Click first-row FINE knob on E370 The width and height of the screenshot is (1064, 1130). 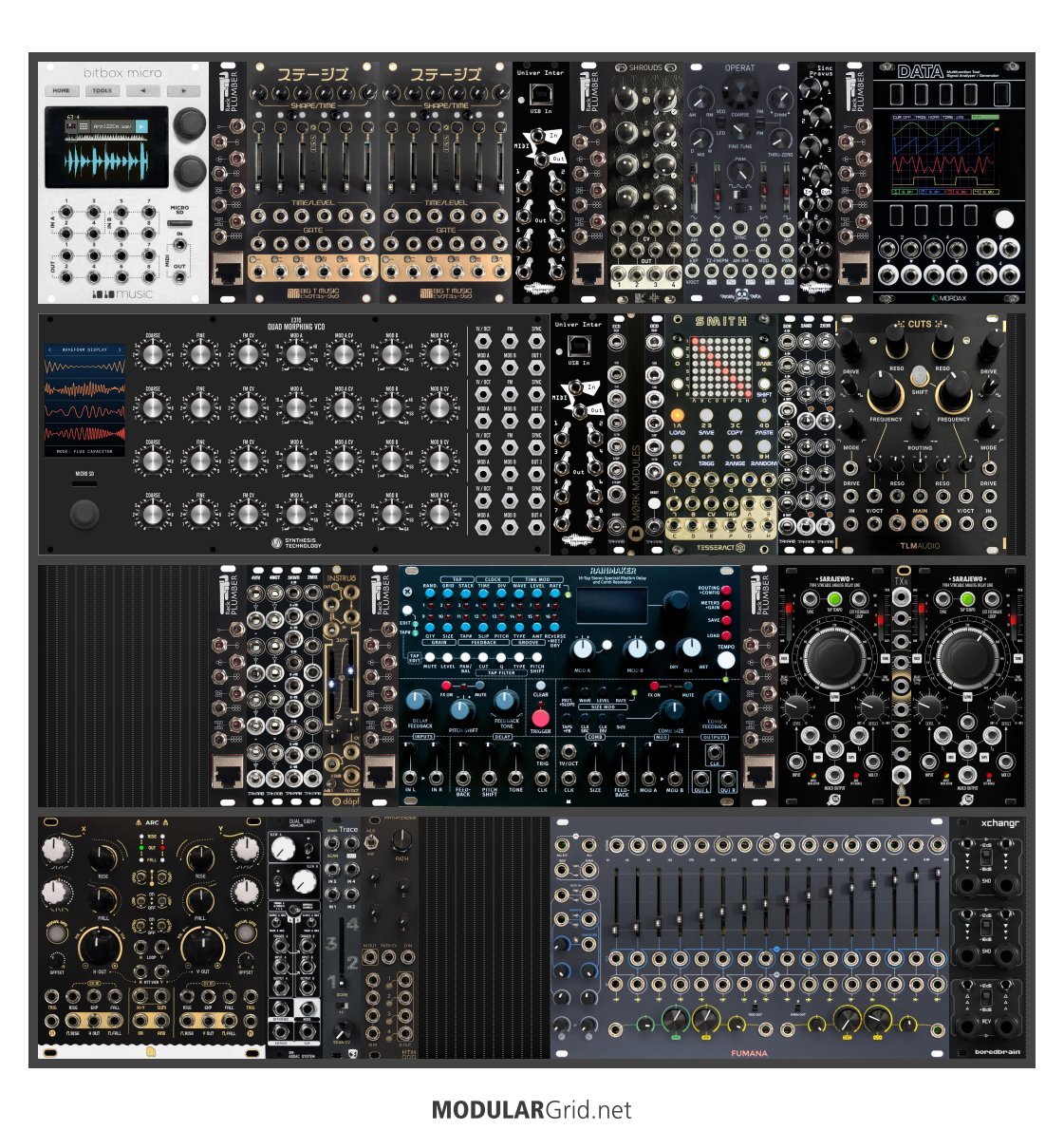pyautogui.click(x=200, y=354)
